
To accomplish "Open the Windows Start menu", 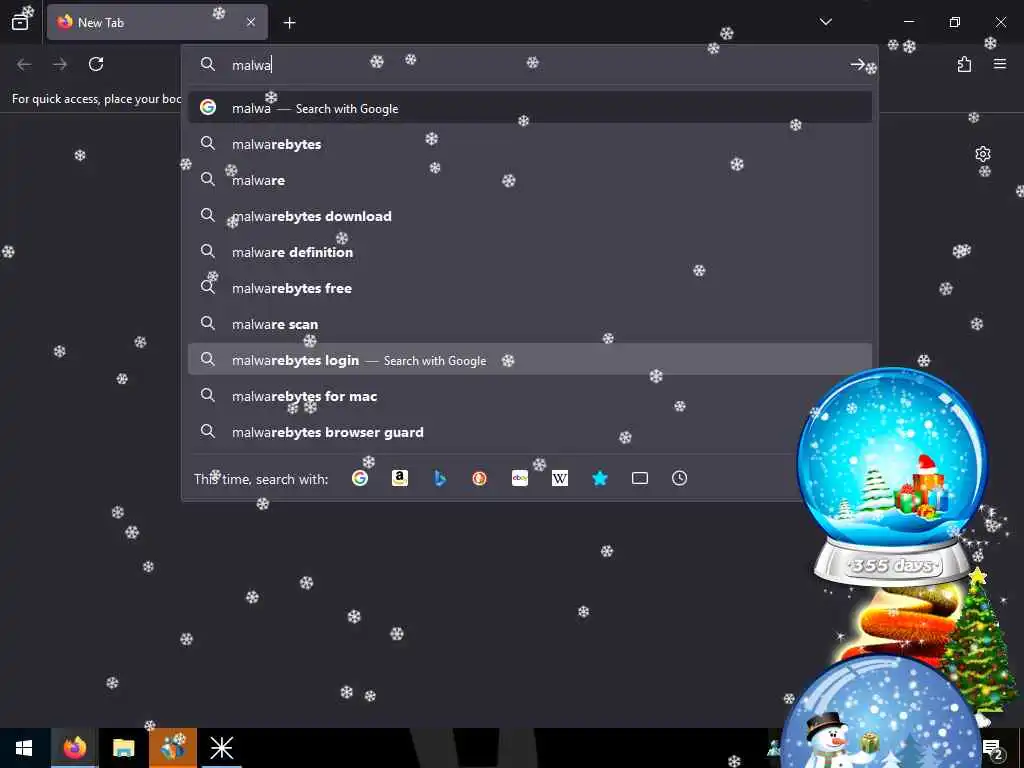I will (x=24, y=748).
